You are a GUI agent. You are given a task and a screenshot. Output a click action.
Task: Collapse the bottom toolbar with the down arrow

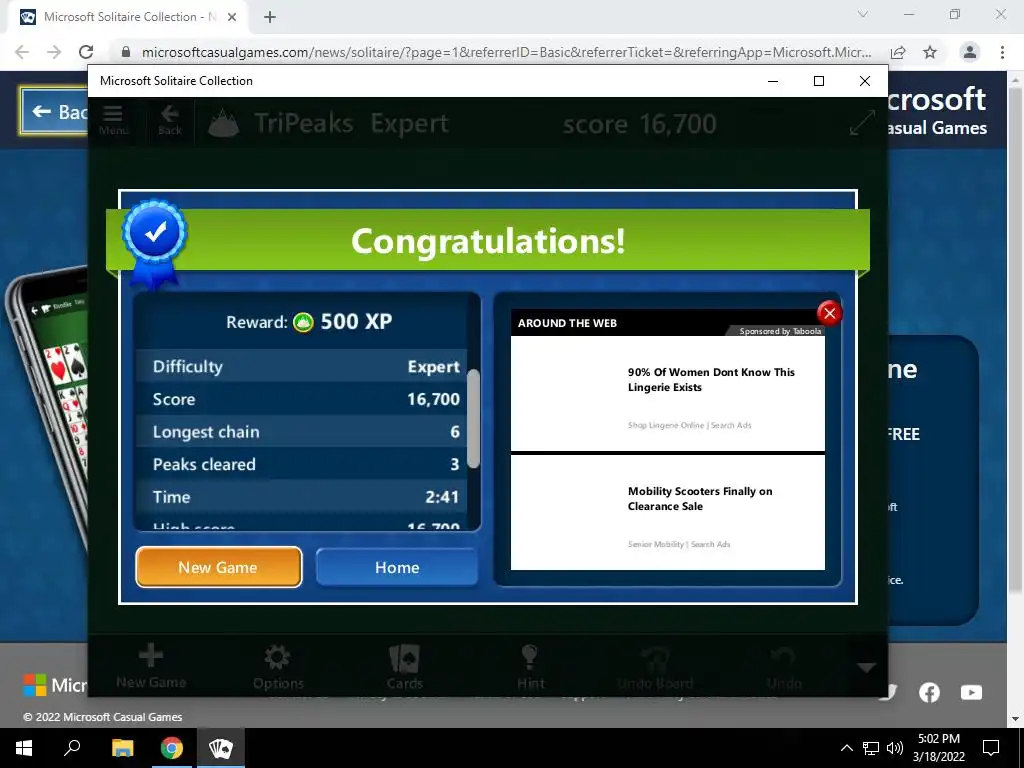coord(867,667)
